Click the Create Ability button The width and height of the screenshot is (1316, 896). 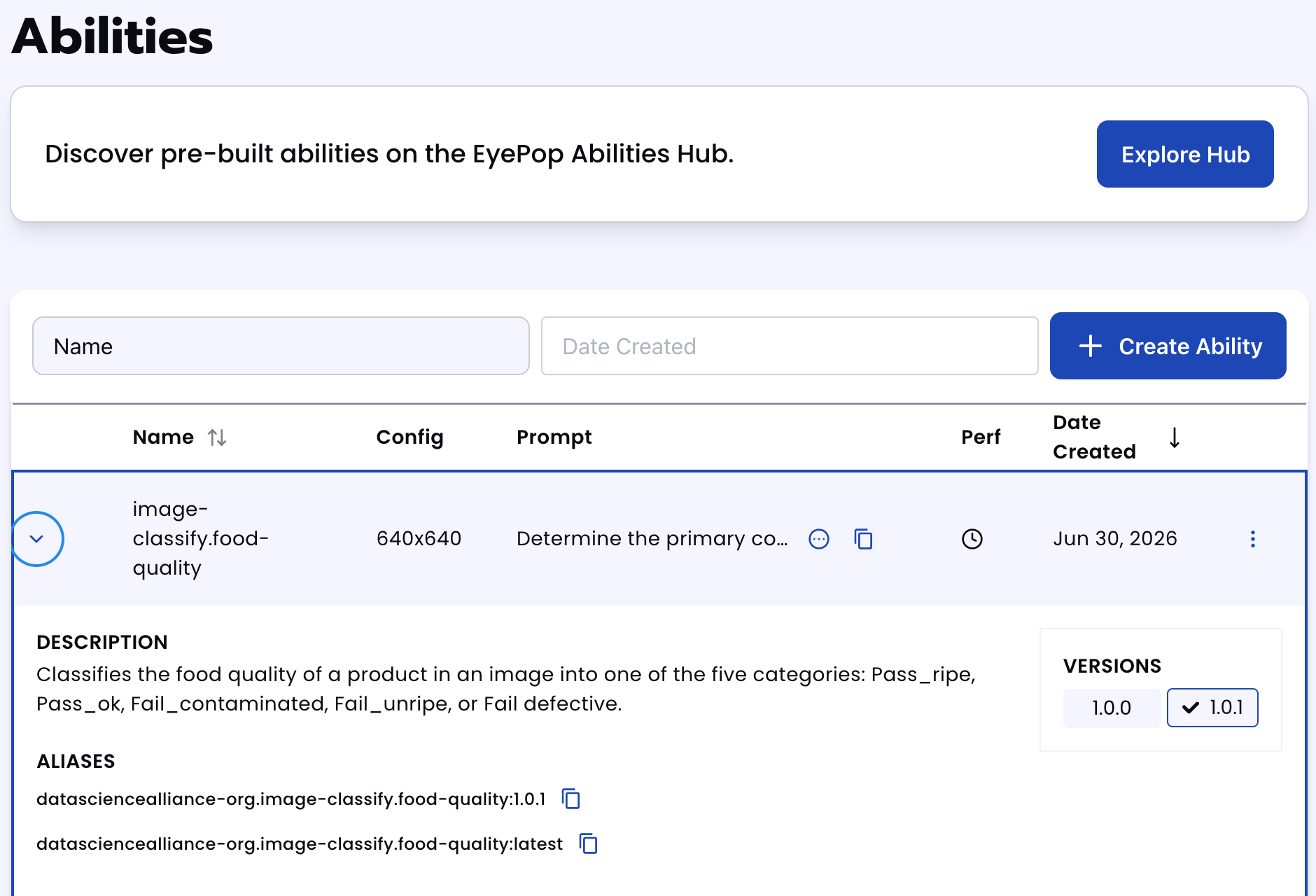coord(1168,346)
